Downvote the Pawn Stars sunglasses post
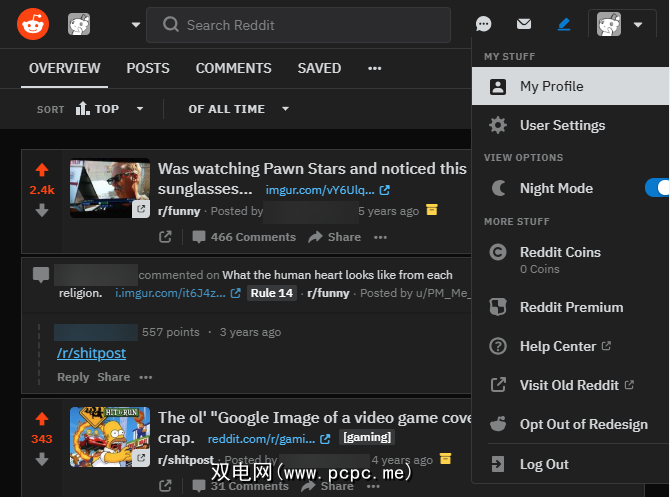Image resolution: width=670 pixels, height=497 pixels. tap(42, 210)
